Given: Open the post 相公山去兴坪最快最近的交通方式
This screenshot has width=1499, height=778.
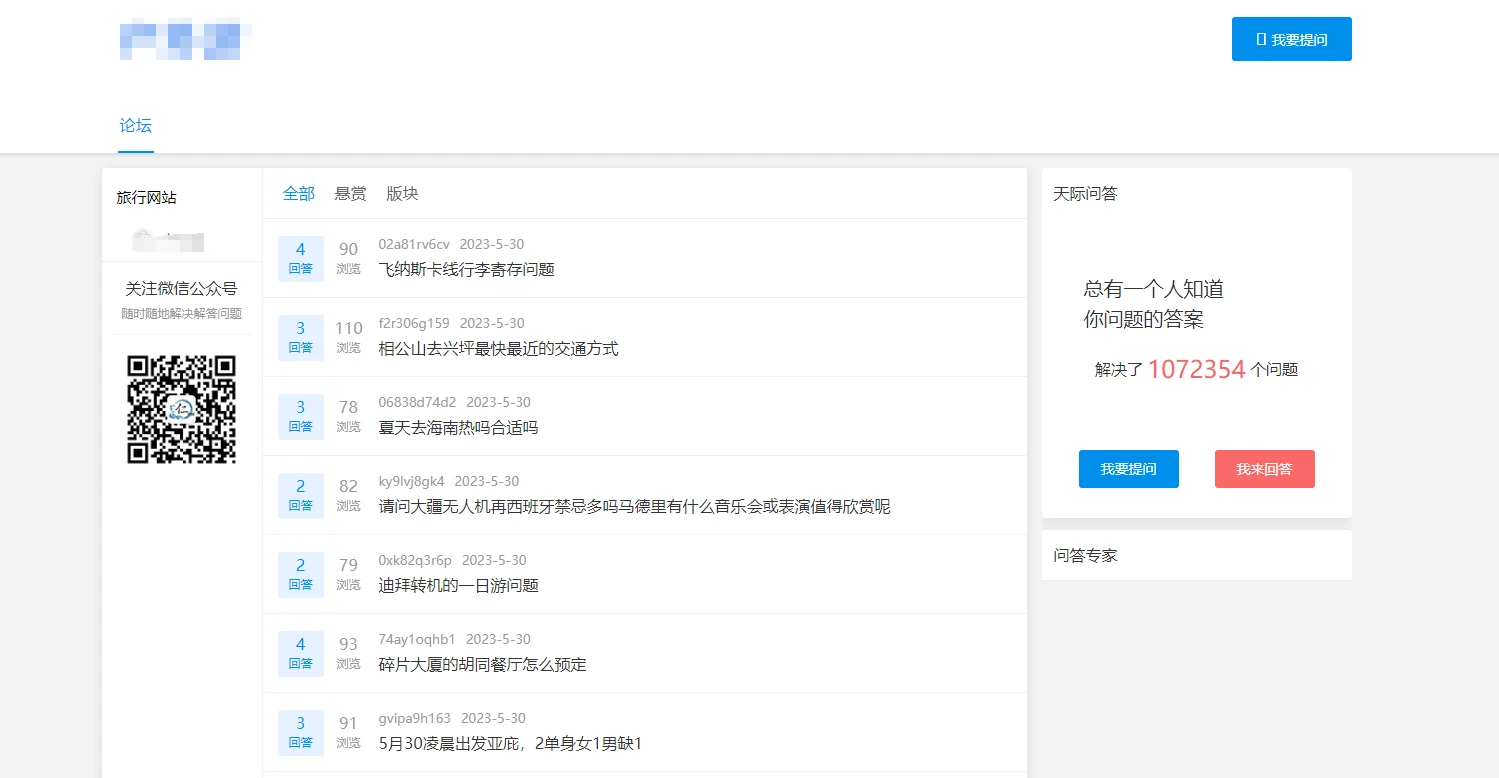Looking at the screenshot, I should click(x=498, y=348).
